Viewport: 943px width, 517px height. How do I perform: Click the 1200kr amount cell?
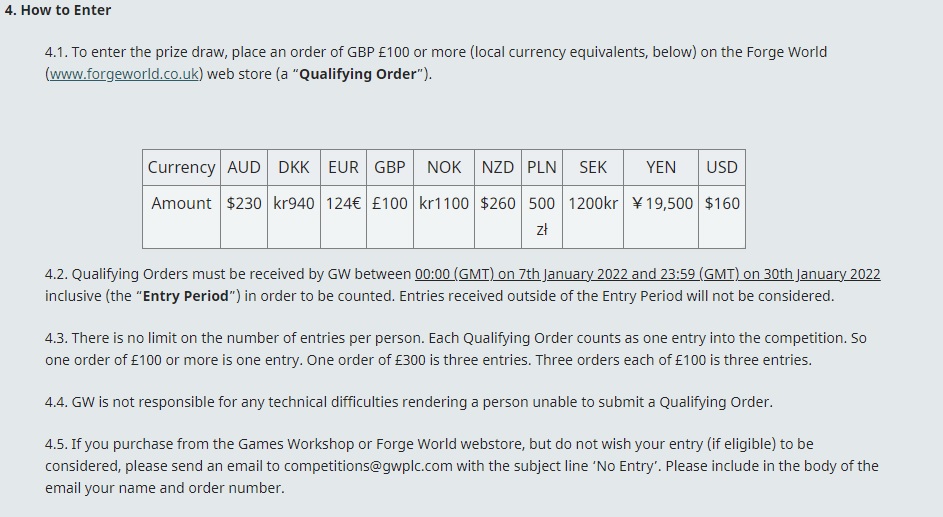tap(593, 216)
